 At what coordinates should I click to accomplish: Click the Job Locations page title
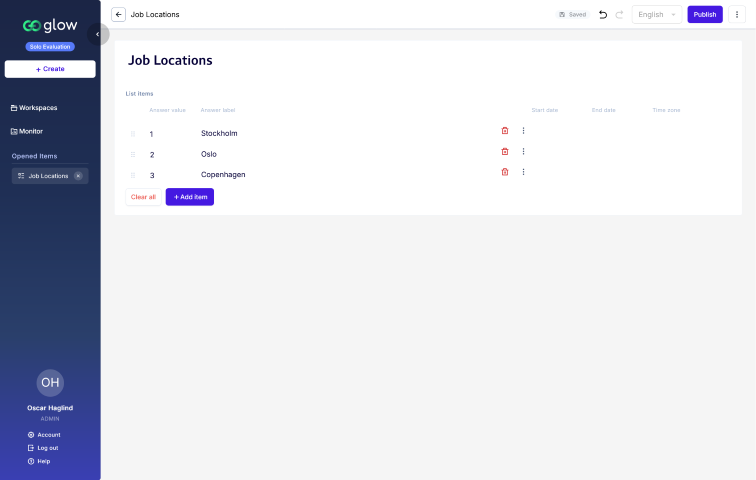(x=170, y=60)
